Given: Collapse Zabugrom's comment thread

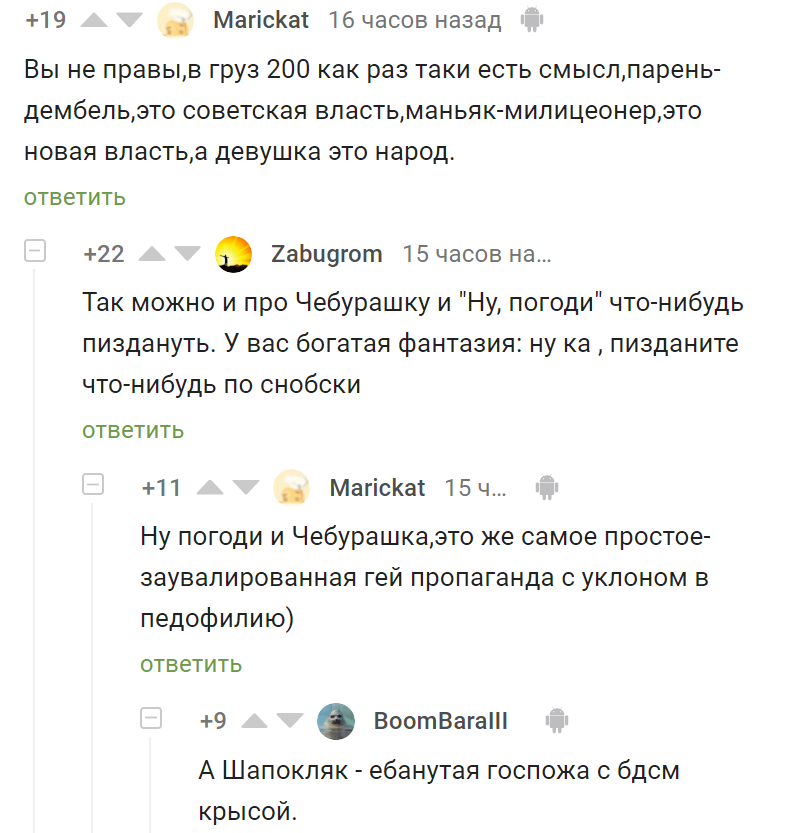Looking at the screenshot, I should pos(35,251).
